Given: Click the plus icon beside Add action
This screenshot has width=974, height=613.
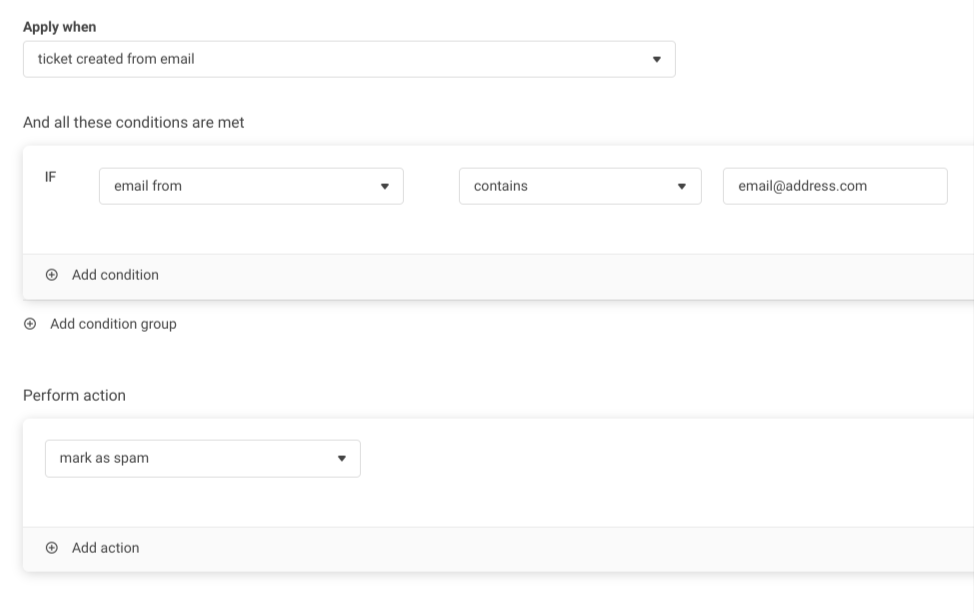Looking at the screenshot, I should pyautogui.click(x=52, y=548).
